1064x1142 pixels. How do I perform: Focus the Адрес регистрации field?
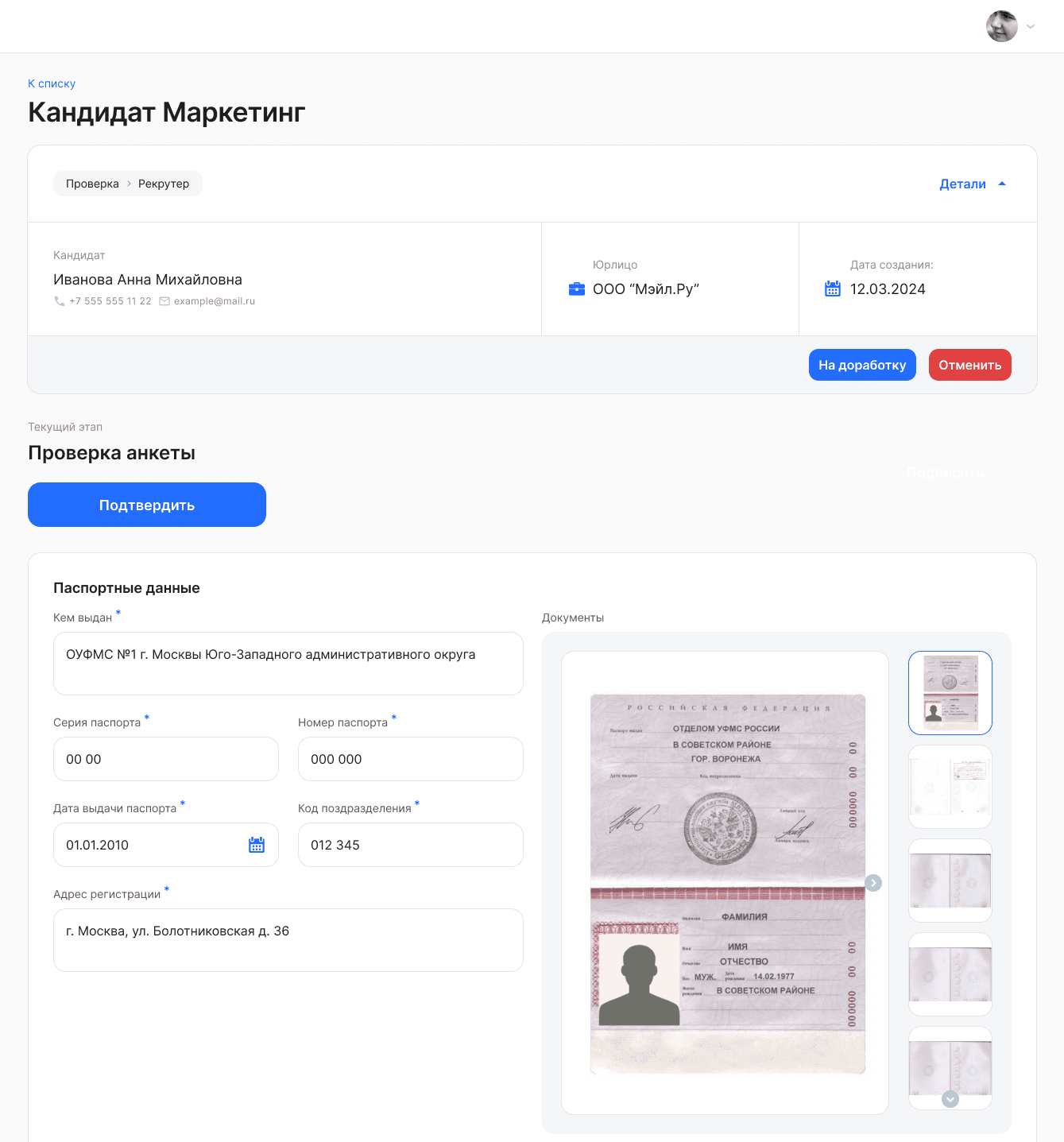click(288, 940)
